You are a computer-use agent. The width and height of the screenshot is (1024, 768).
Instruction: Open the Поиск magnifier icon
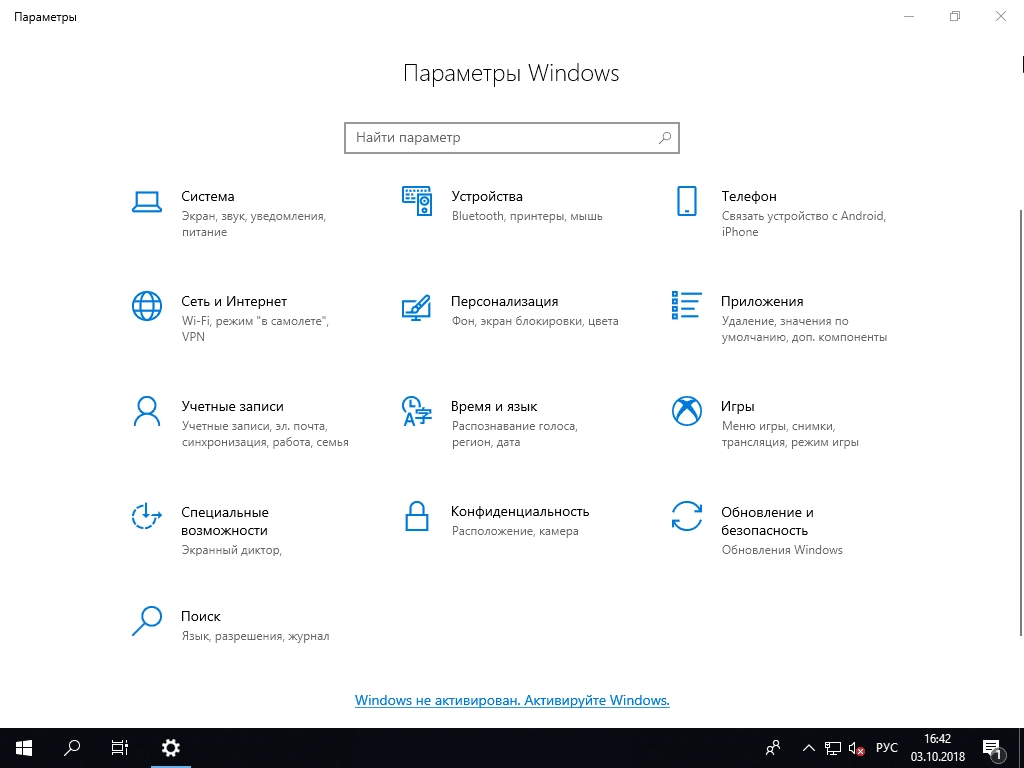147,621
